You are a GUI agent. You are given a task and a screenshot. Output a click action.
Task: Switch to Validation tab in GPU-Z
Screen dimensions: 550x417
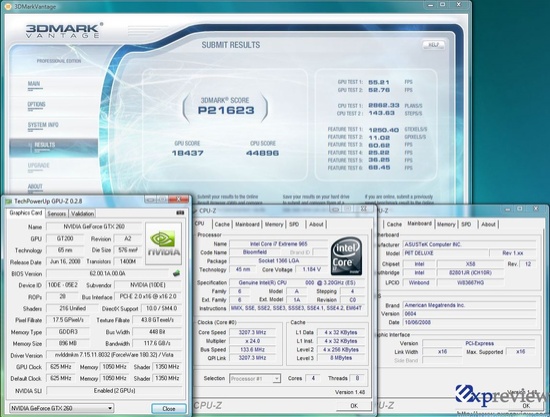click(x=82, y=214)
